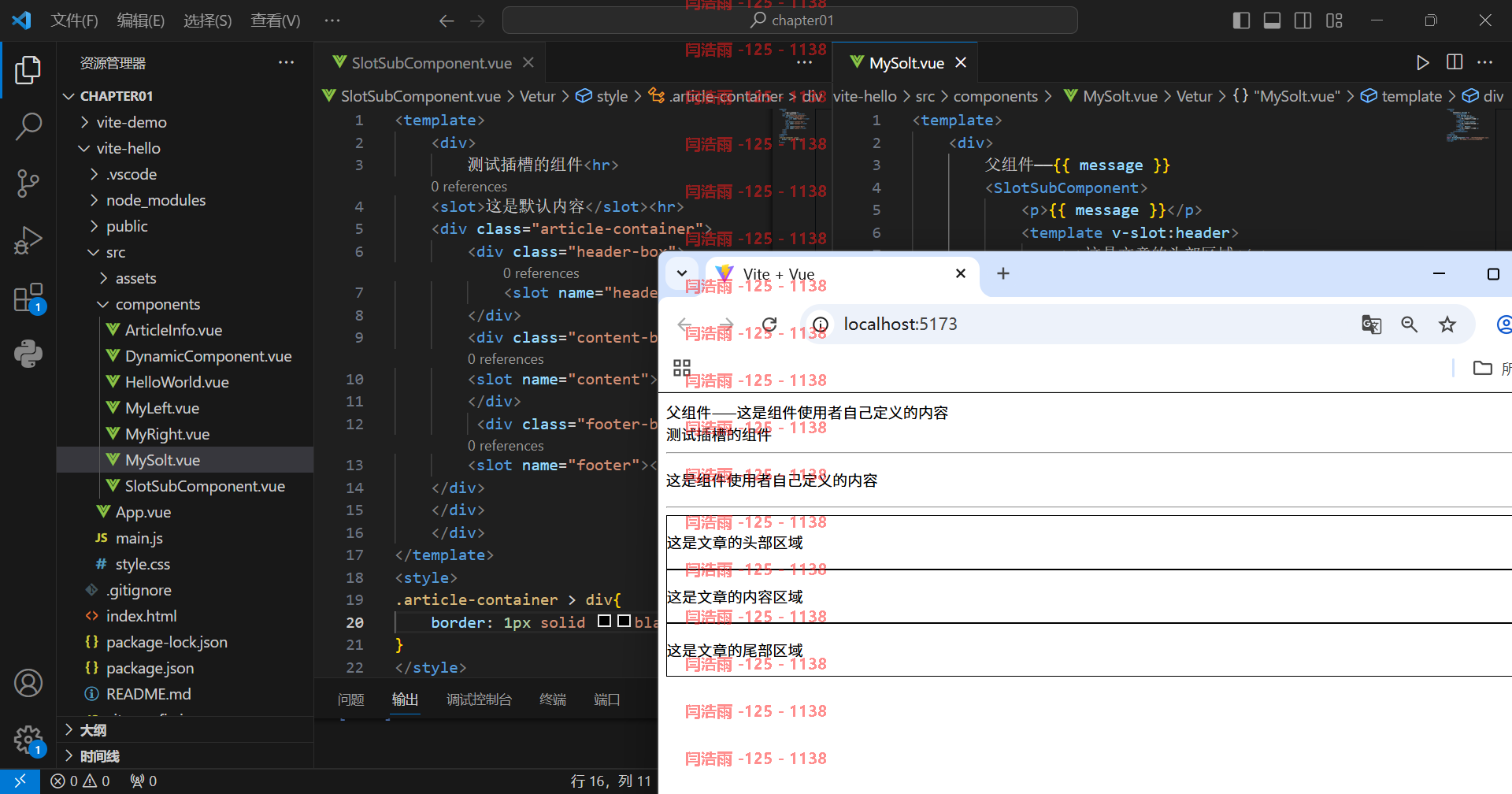Viewport: 1512px width, 794px height.
Task: Open a new browser tab
Action: coord(1003,273)
